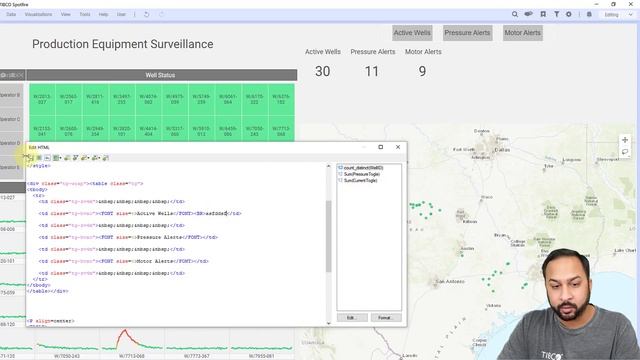Click scroll-up arrow of HTML editor
This screenshot has height=360, width=640.
click(329, 167)
